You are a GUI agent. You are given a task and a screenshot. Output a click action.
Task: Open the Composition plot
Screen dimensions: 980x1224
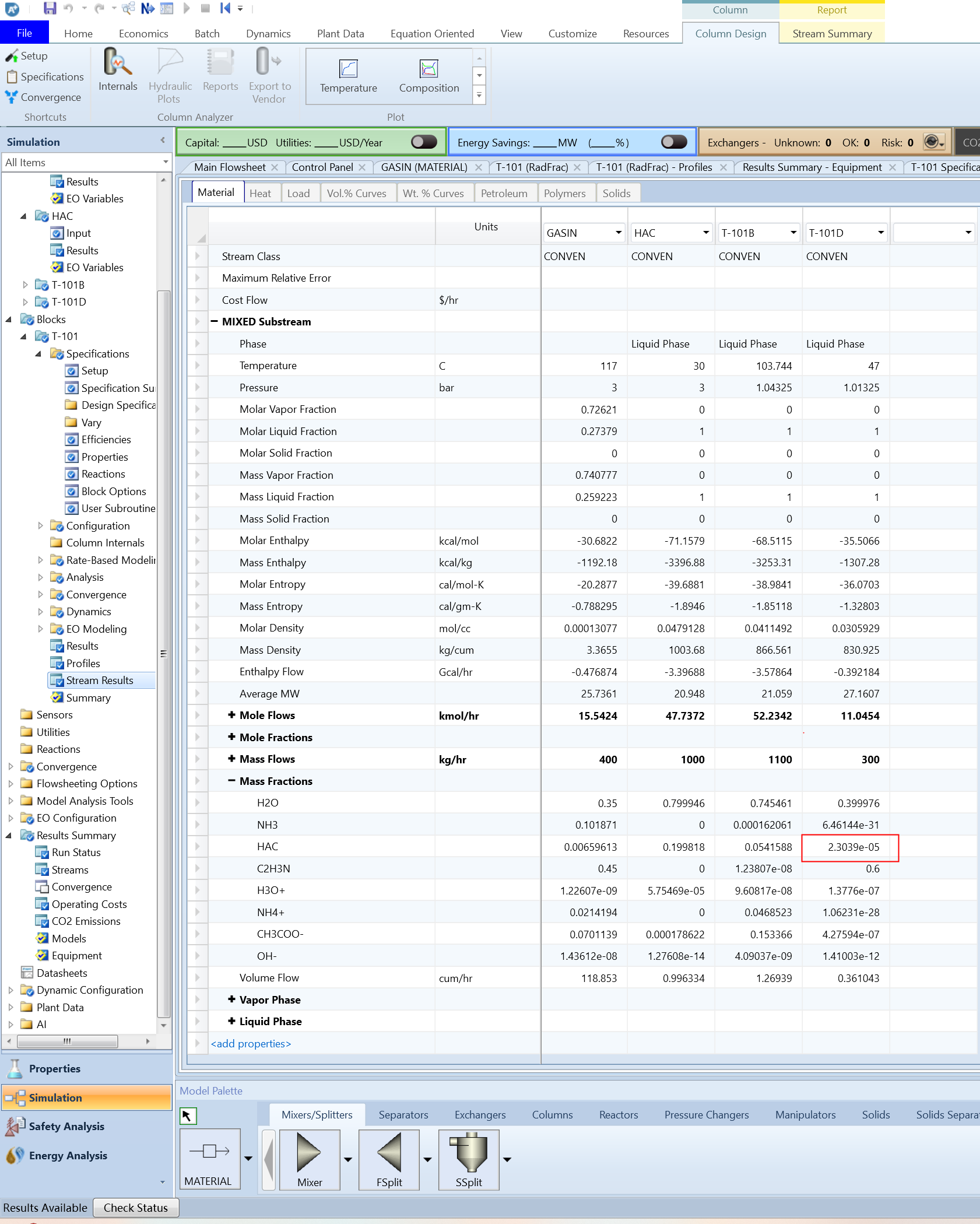tap(429, 76)
